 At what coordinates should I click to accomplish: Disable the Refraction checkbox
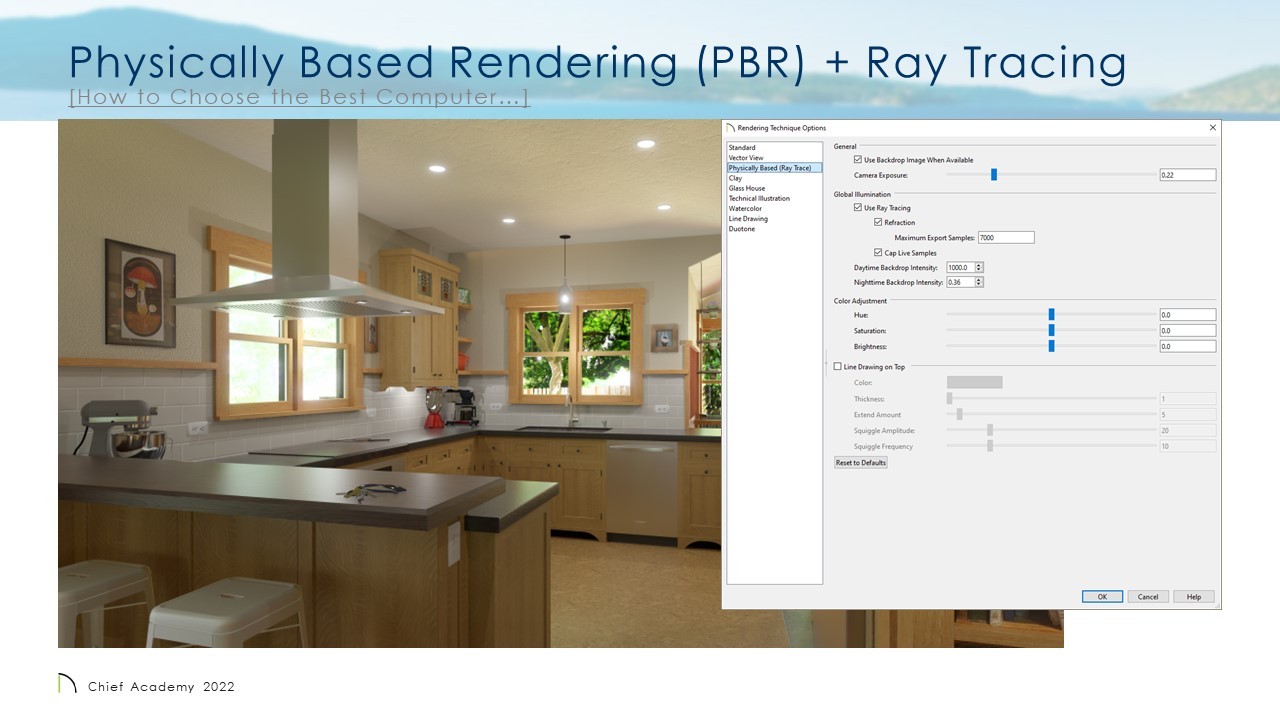coord(878,222)
